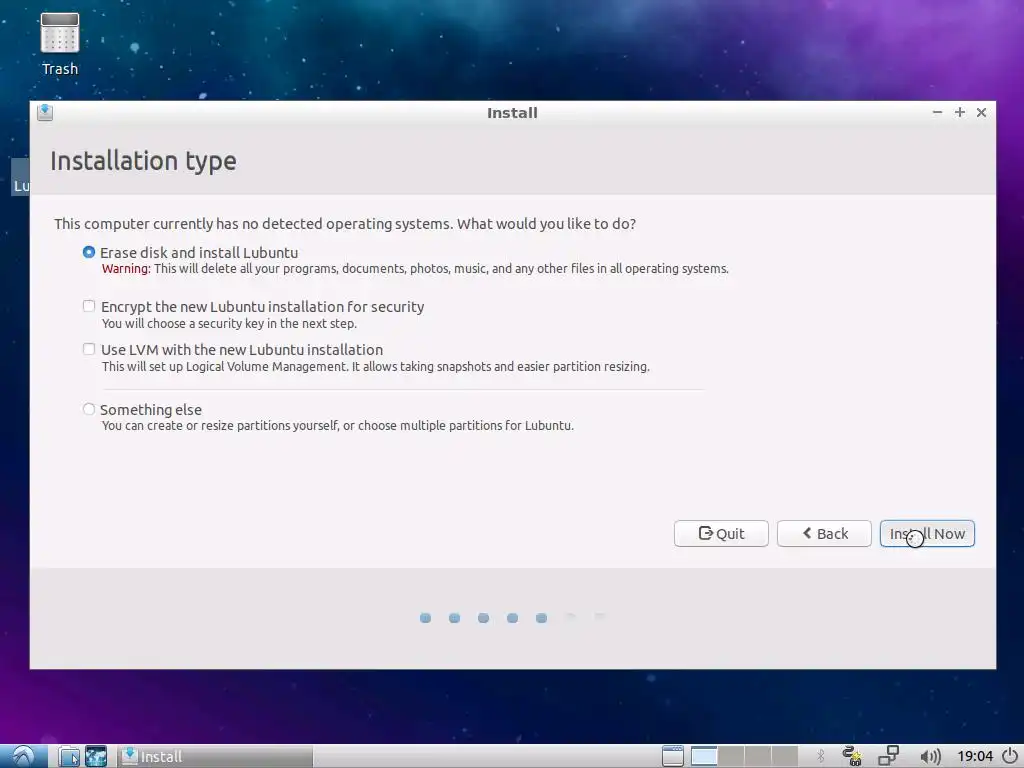Click Install Now button
The image size is (1024, 768).
927,534
